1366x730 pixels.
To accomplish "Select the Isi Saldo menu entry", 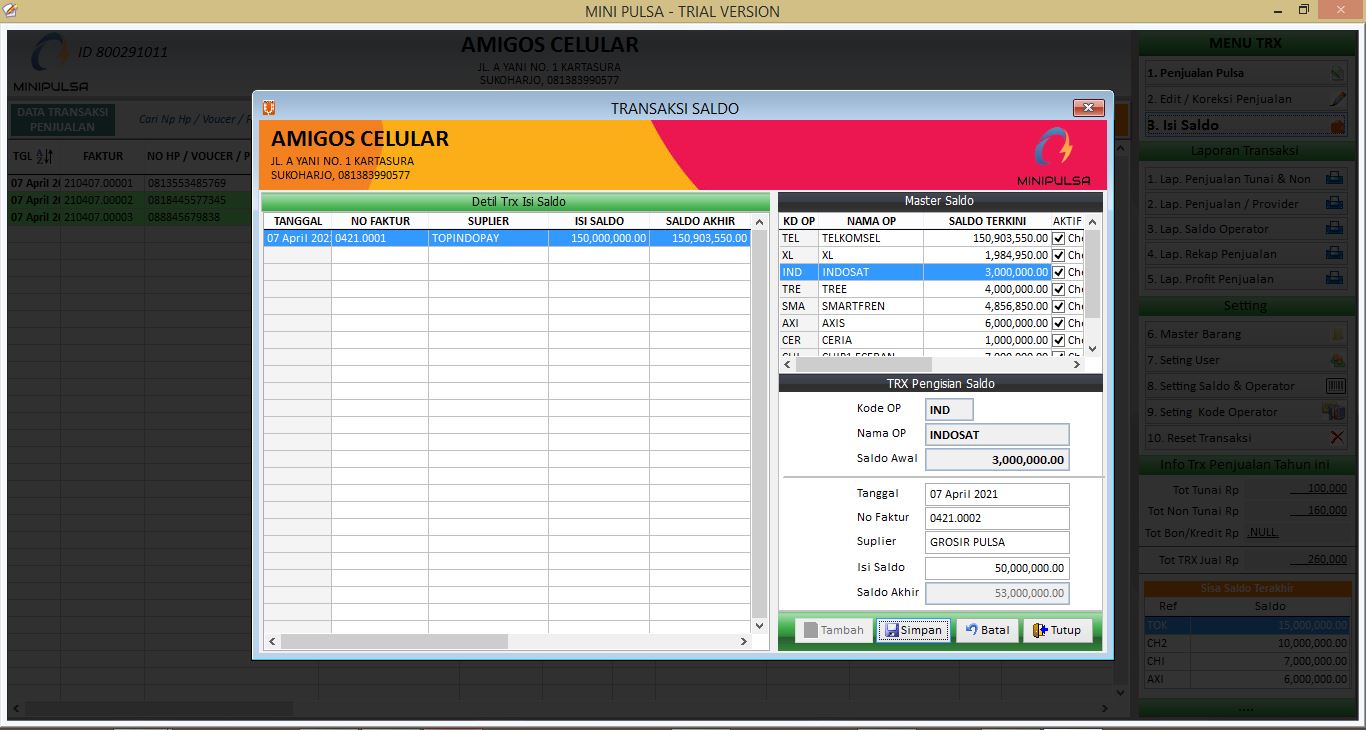I will point(1245,125).
